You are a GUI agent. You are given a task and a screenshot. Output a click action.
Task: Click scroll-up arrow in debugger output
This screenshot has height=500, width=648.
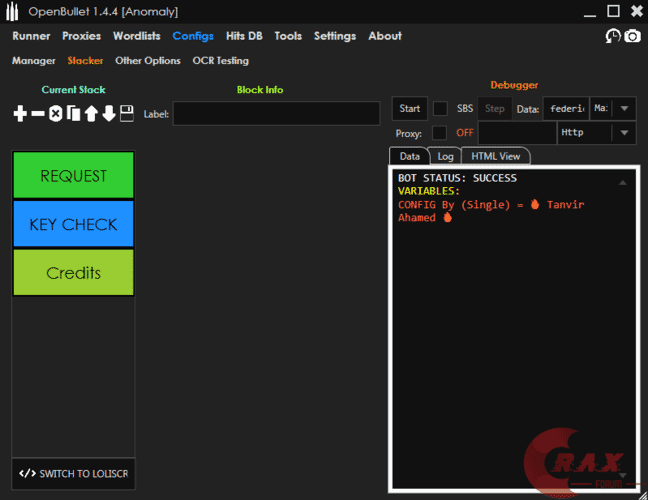(622, 182)
